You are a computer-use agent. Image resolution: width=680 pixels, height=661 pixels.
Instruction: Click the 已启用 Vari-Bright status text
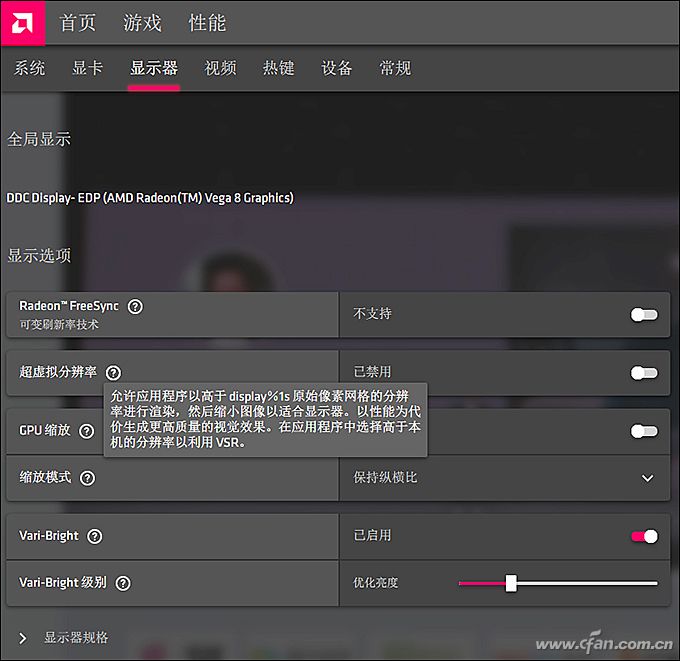click(x=373, y=535)
